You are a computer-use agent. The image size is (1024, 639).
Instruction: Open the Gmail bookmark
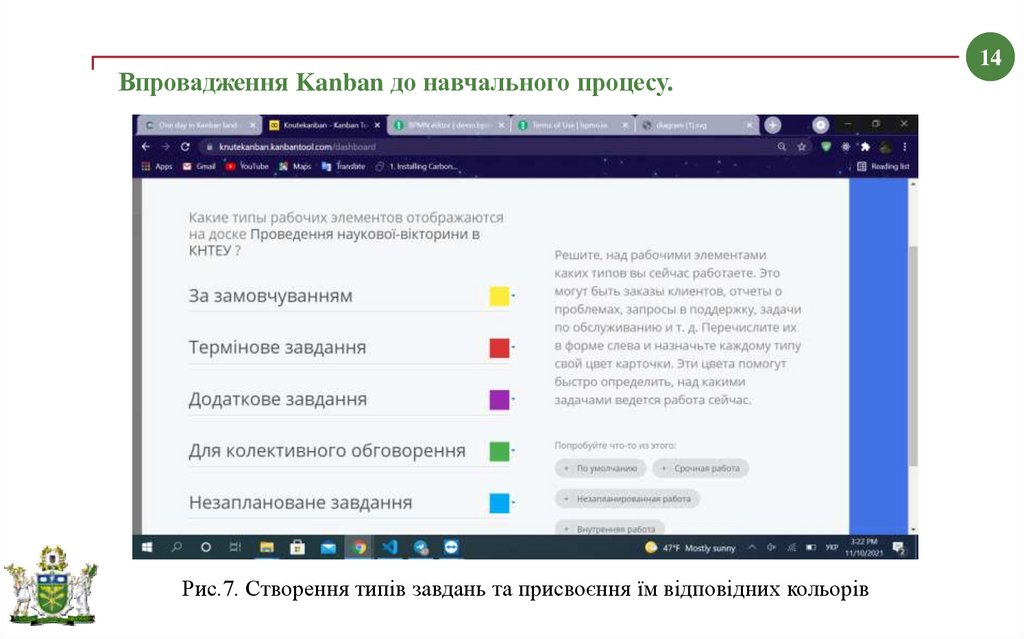(199, 167)
